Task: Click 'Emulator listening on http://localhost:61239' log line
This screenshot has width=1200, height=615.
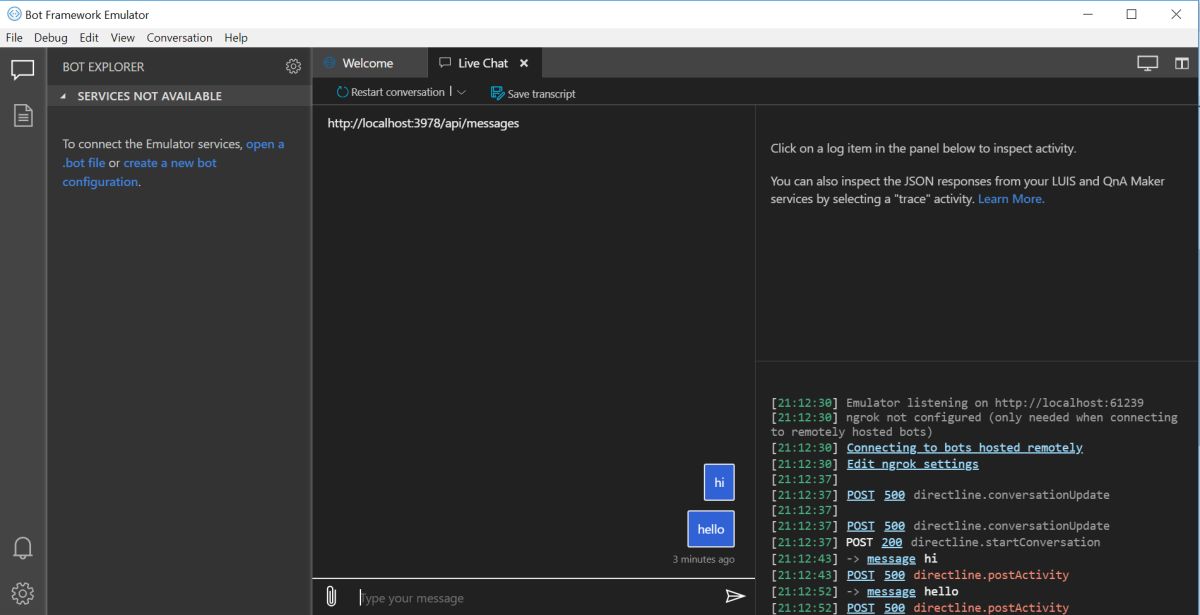Action: (995, 402)
